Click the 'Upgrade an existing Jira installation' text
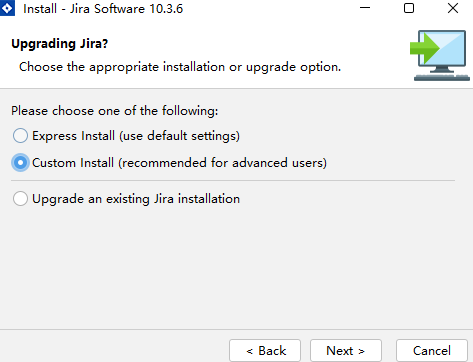This screenshot has width=473, height=362. (136, 199)
